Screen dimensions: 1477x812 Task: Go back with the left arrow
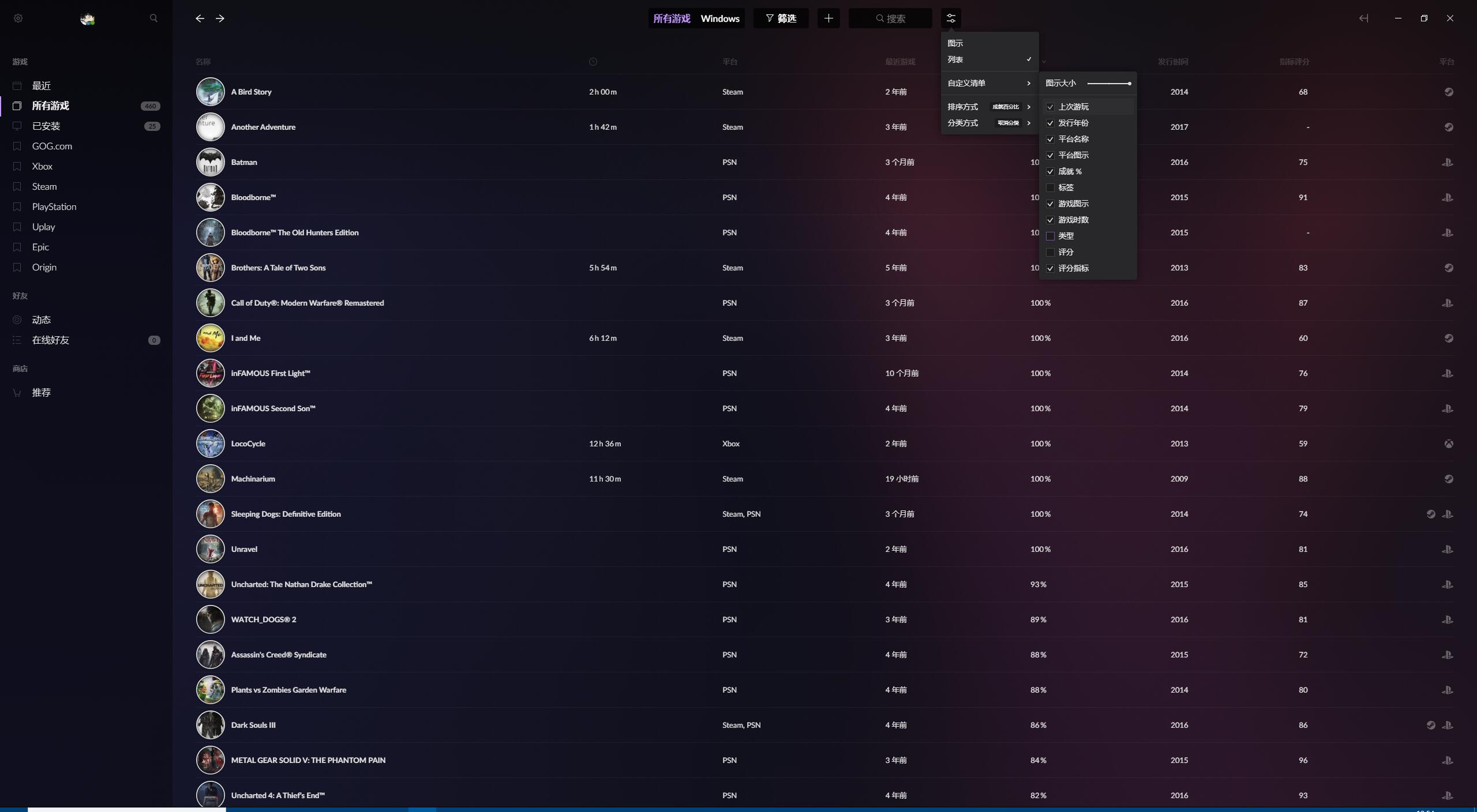pyautogui.click(x=200, y=18)
